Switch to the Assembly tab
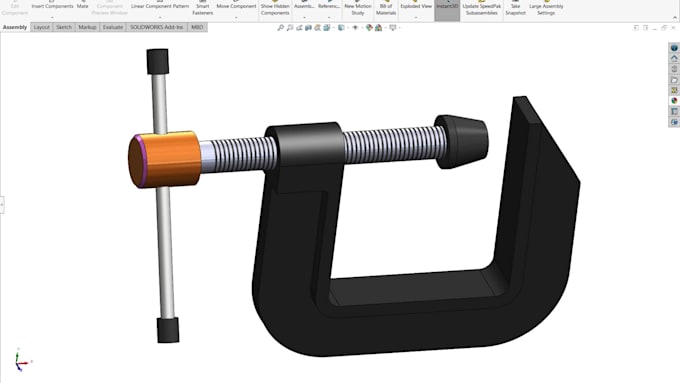Viewport: 680px width, 383px height. tap(15, 27)
